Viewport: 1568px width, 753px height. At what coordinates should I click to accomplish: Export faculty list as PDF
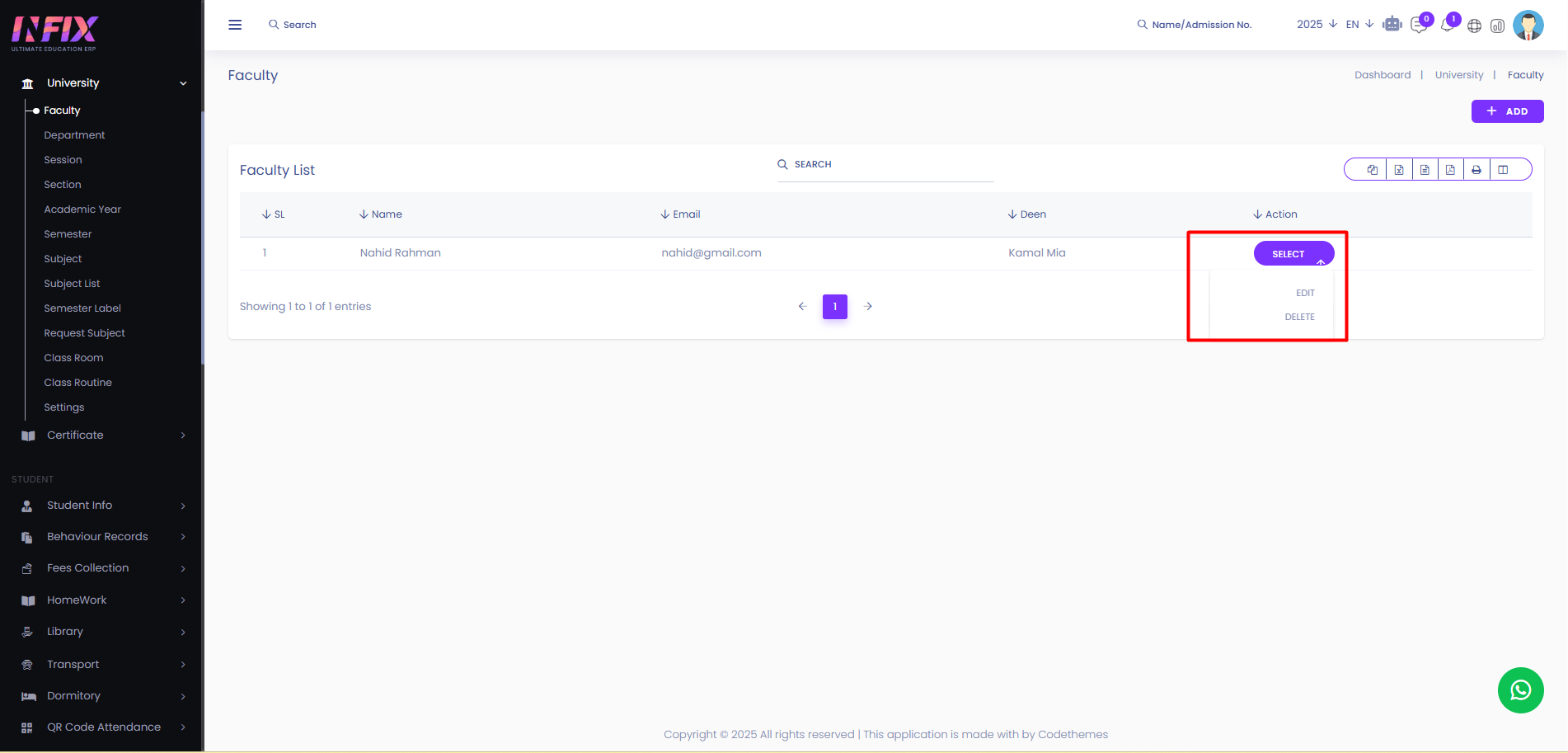click(1450, 170)
